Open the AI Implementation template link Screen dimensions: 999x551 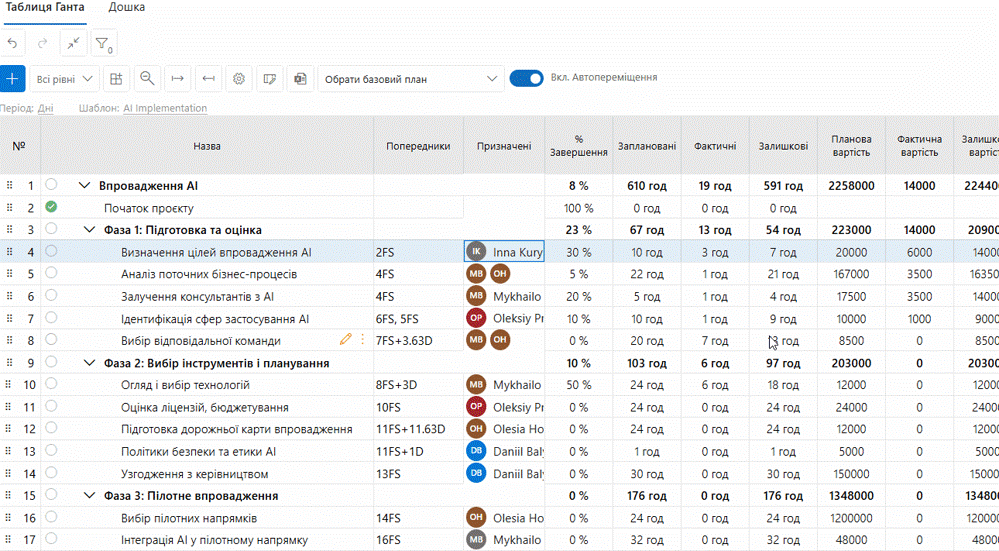165,108
